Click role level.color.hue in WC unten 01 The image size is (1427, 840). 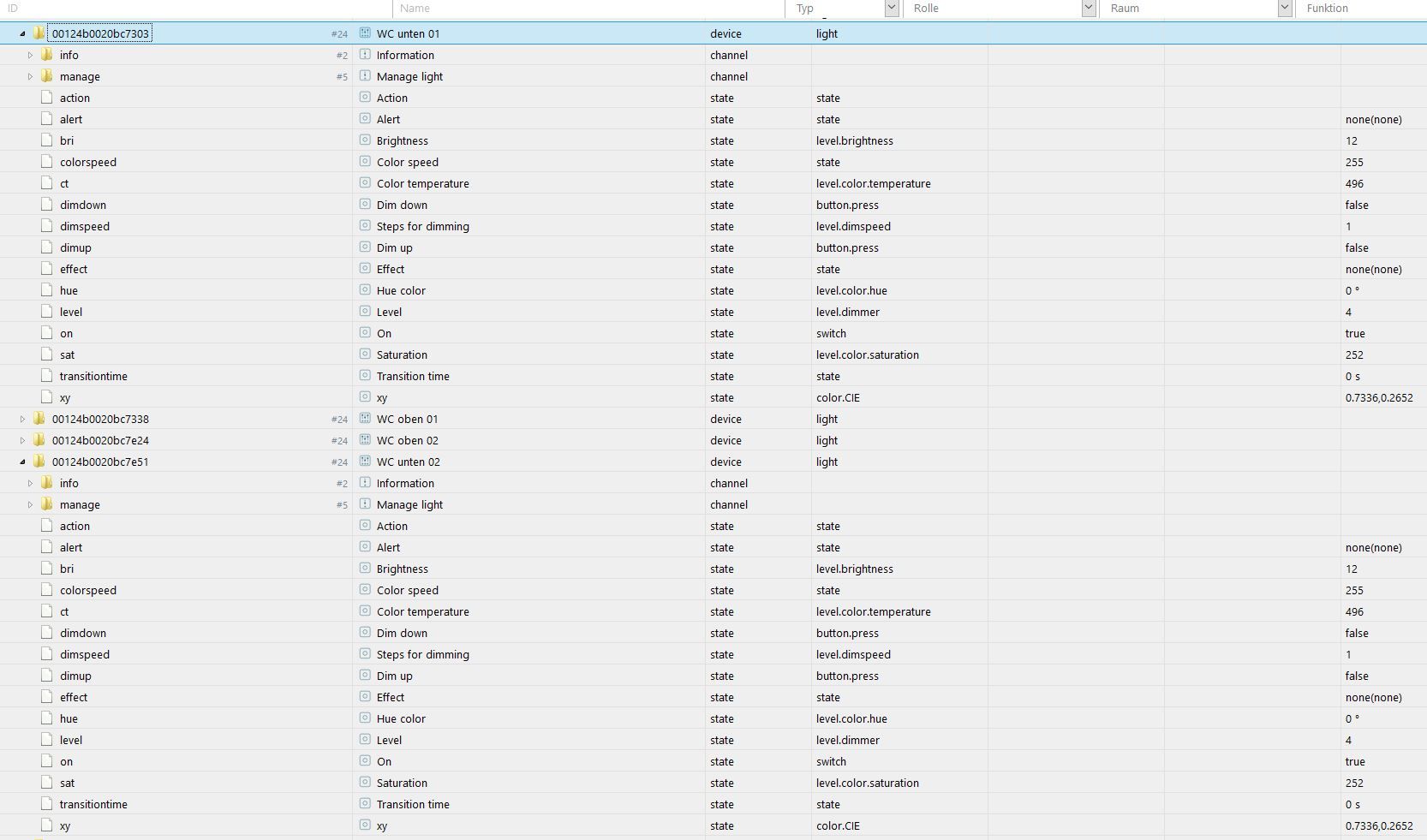click(851, 290)
